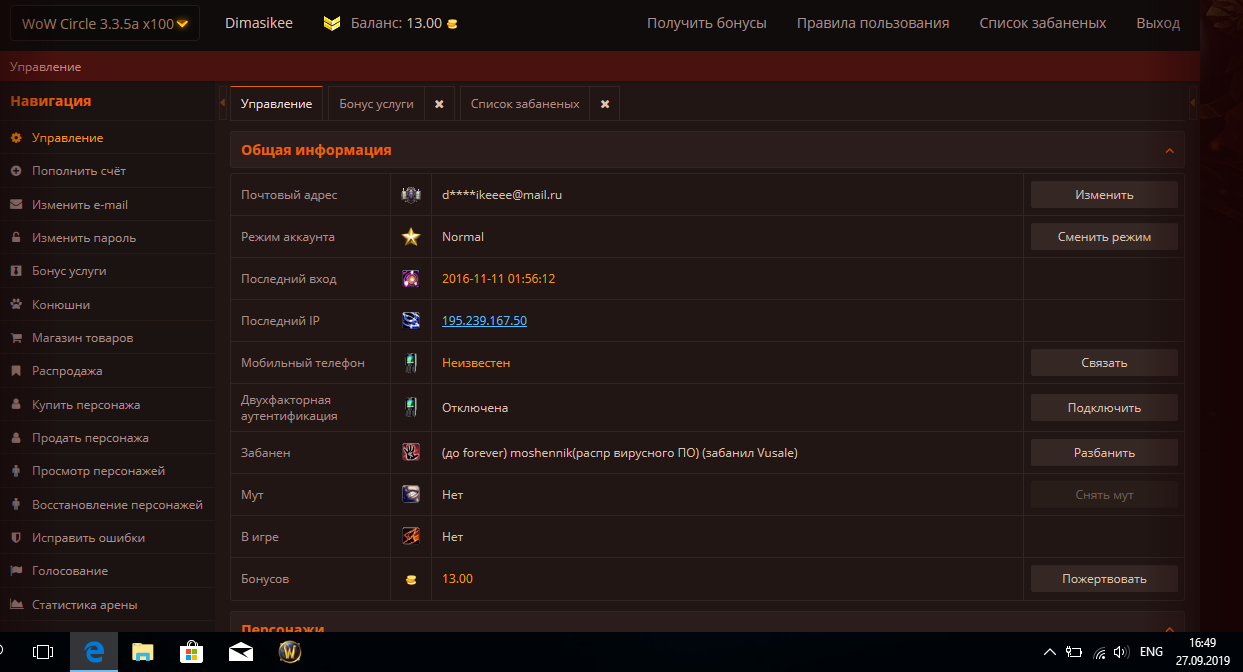This screenshot has height=672, width=1243.
Task: Click the gold coin icon in Бонусов row
Action: click(x=411, y=579)
